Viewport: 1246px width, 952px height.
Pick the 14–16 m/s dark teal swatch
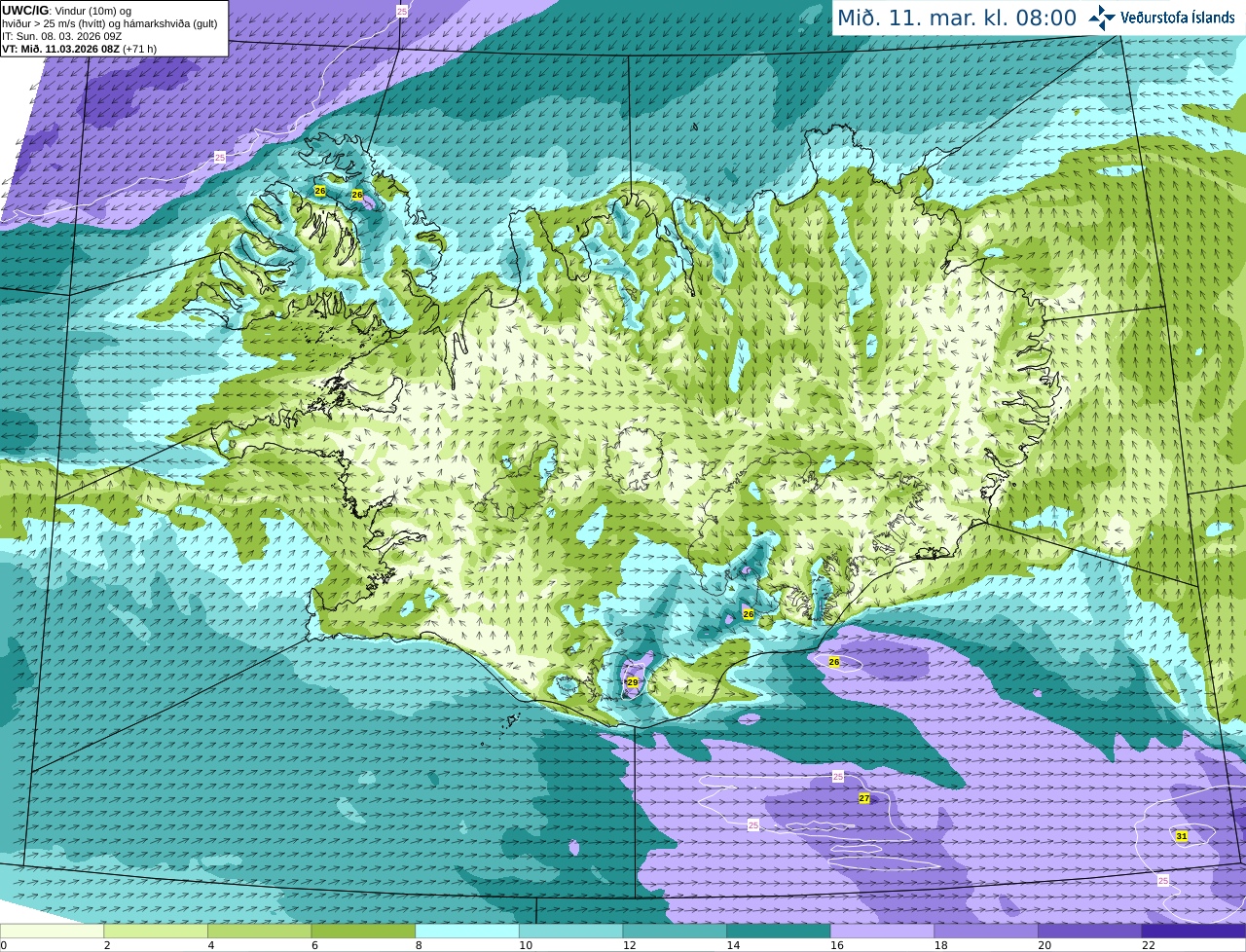point(779,931)
